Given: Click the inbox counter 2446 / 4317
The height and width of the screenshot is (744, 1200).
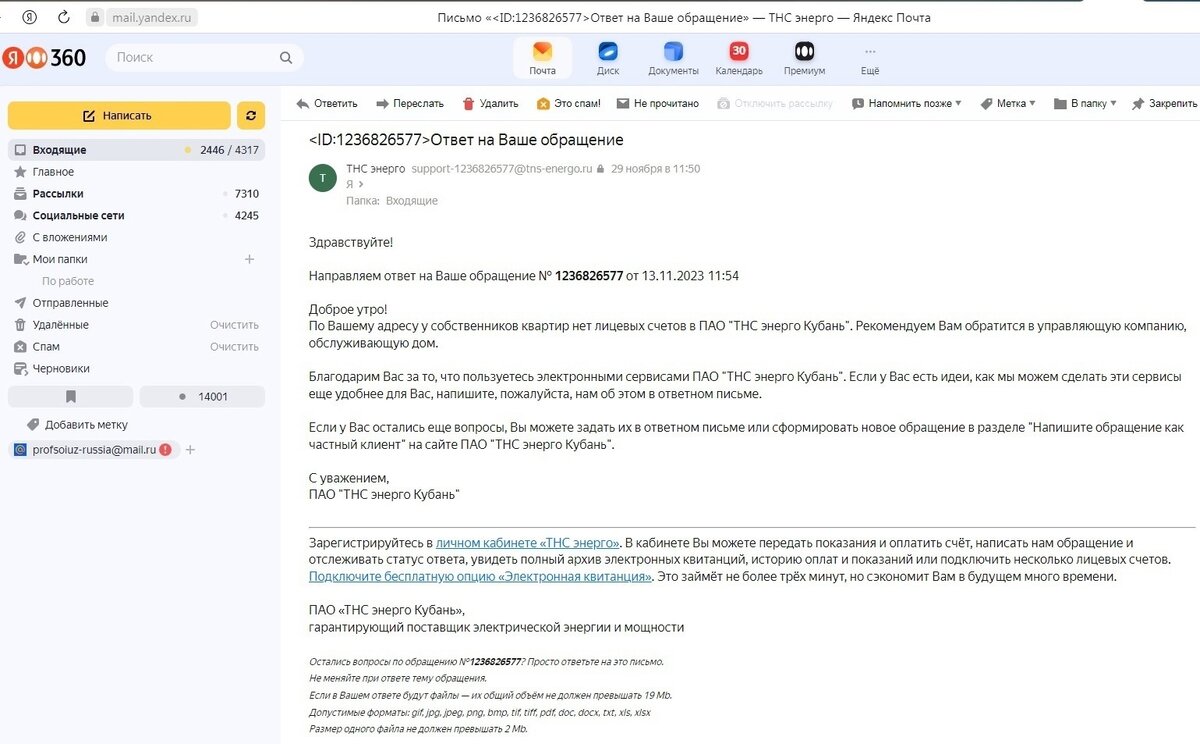Looking at the screenshot, I should [229, 150].
